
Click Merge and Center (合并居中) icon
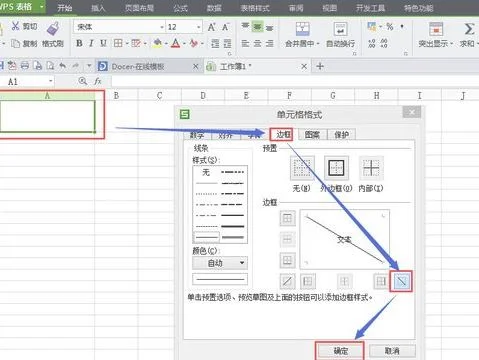[302, 29]
